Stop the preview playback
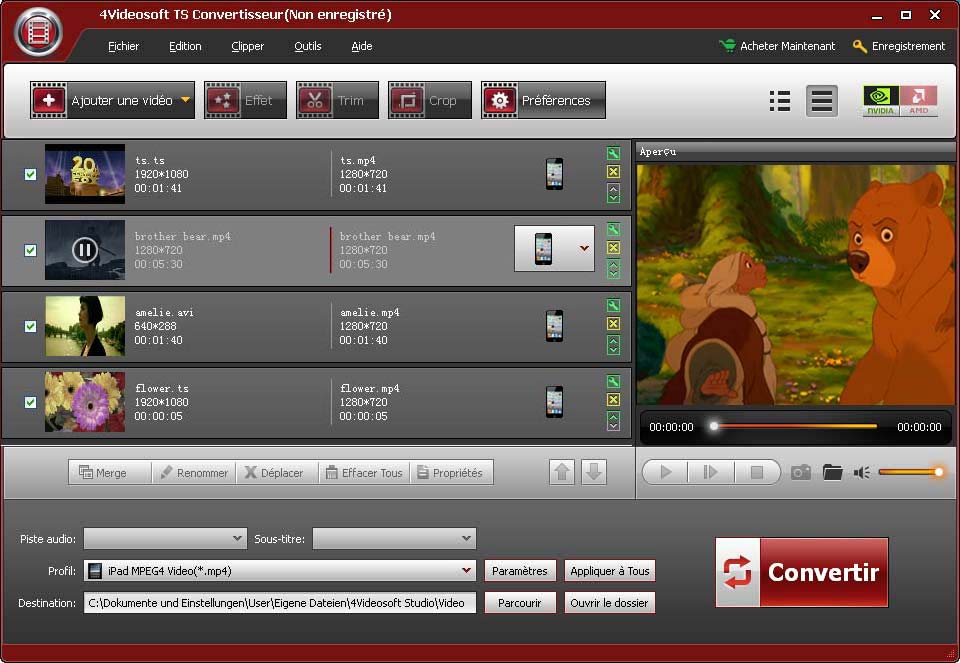Image resolution: width=960 pixels, height=663 pixels. click(757, 472)
